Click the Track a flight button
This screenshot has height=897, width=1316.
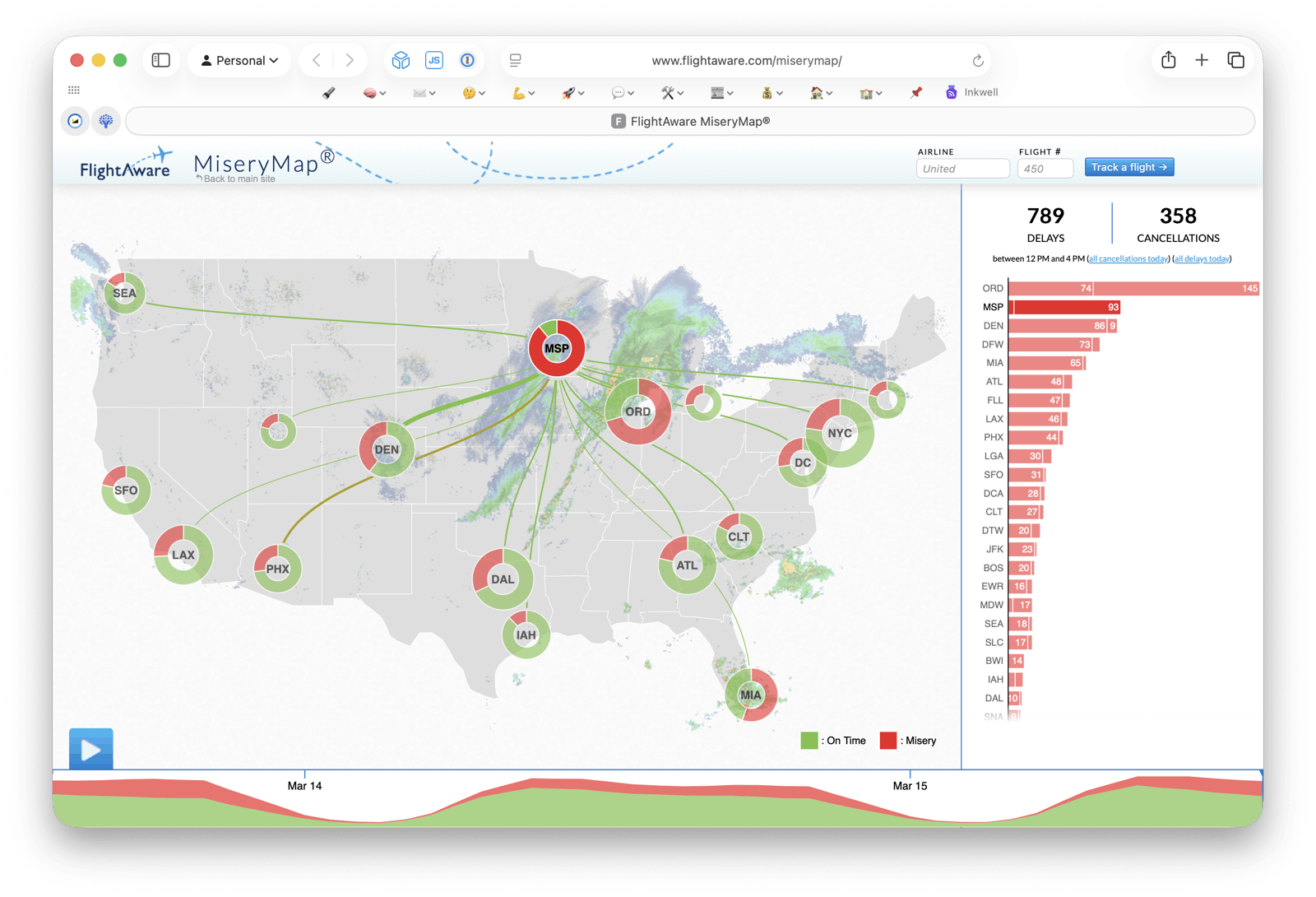pos(1128,167)
